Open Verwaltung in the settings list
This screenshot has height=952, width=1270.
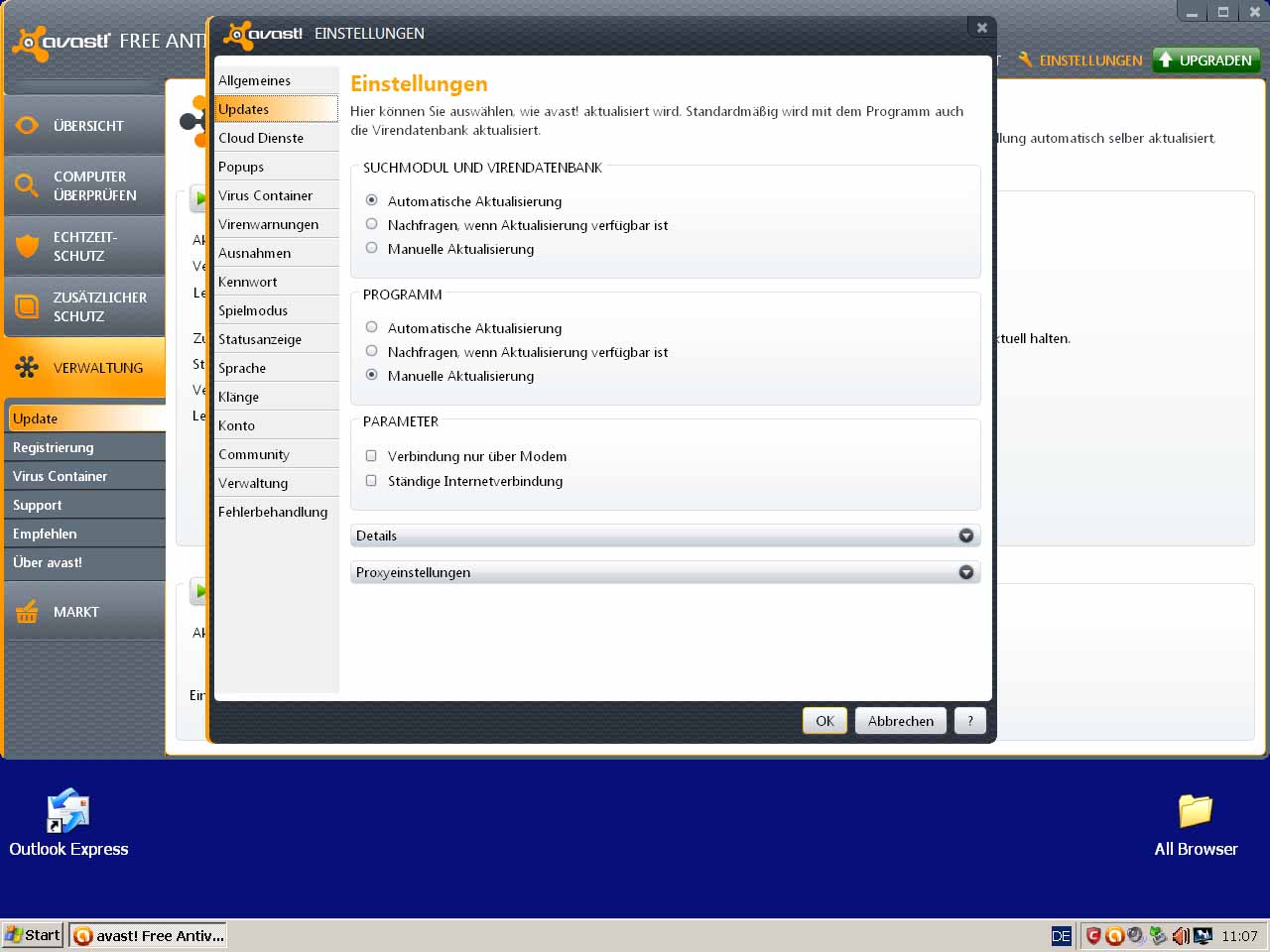click(277, 483)
